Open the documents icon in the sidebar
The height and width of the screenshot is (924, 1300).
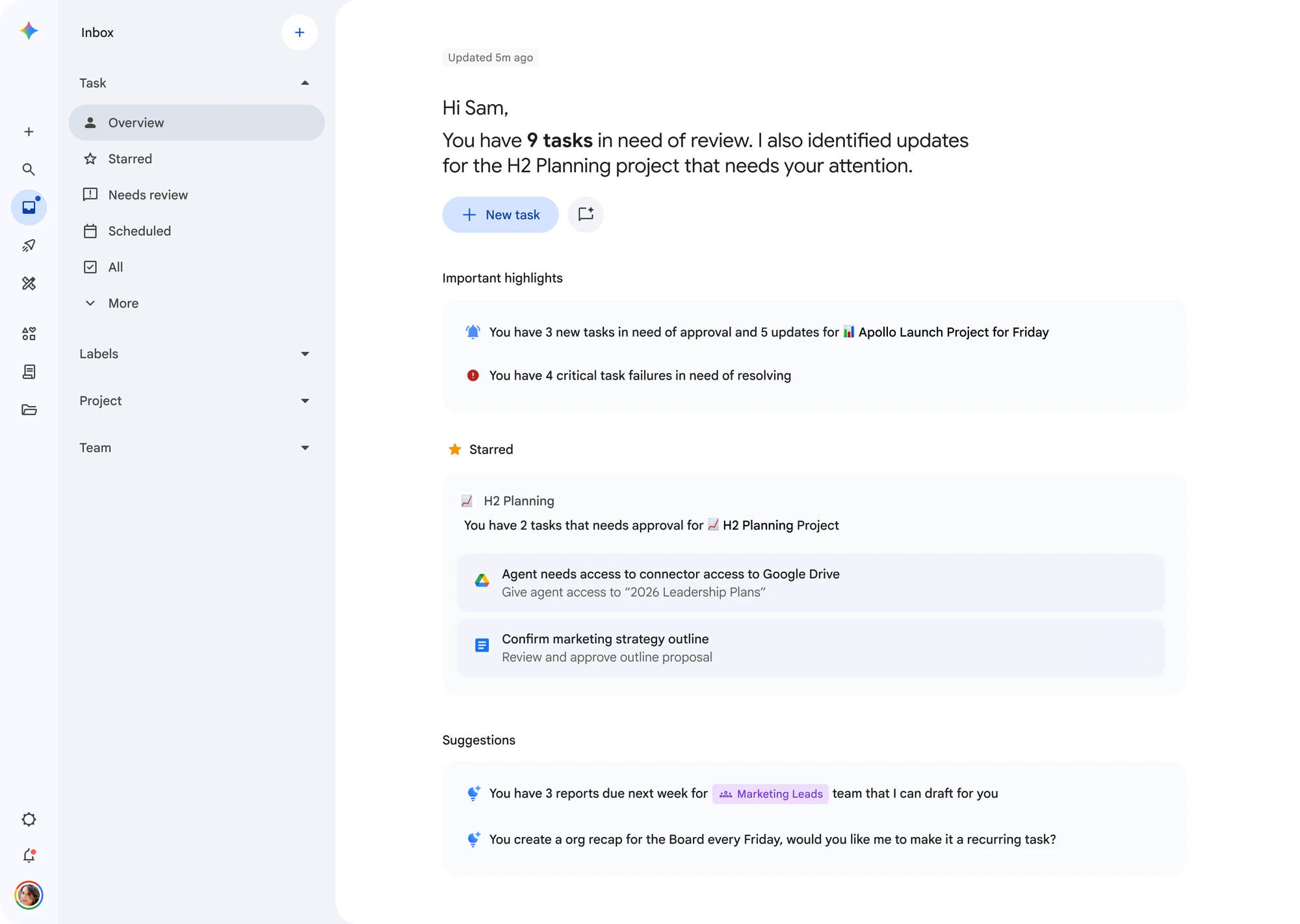click(x=29, y=371)
